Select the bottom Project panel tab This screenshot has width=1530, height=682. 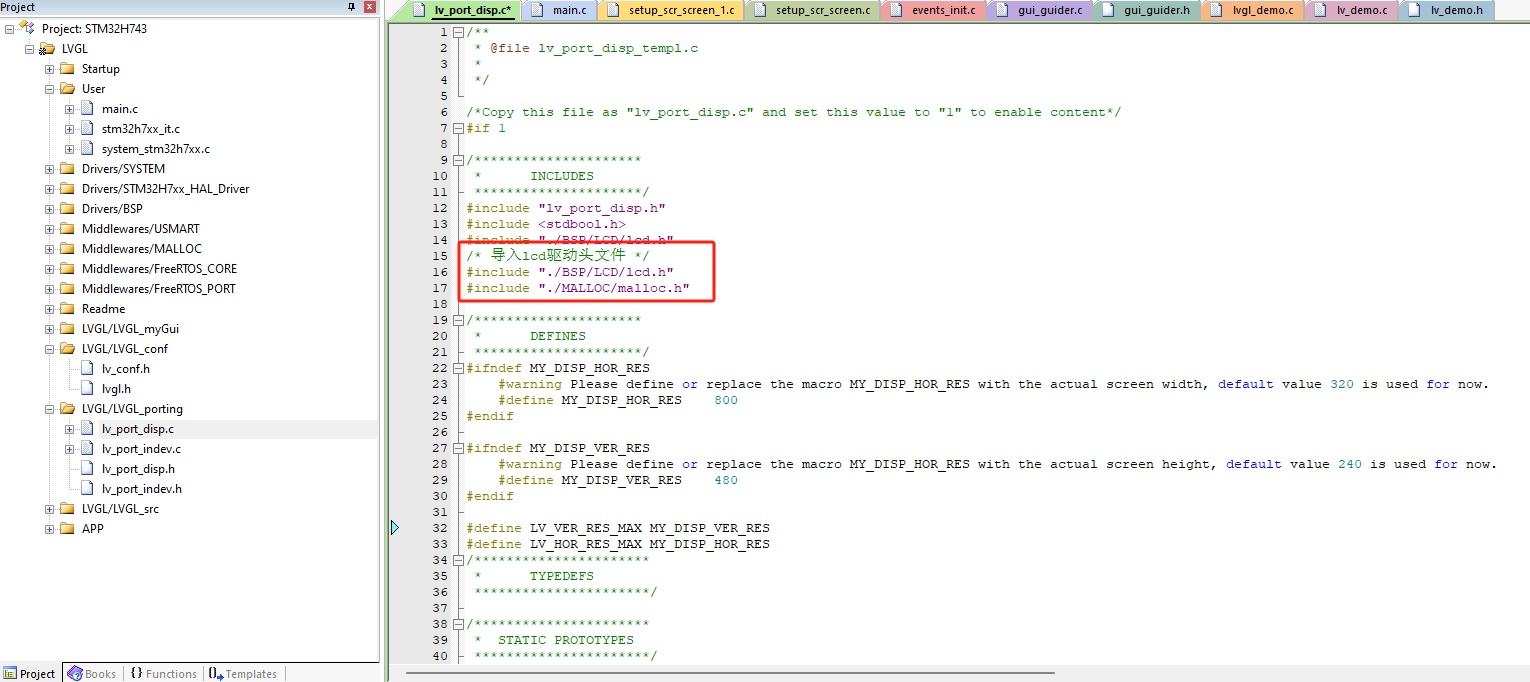(x=30, y=673)
